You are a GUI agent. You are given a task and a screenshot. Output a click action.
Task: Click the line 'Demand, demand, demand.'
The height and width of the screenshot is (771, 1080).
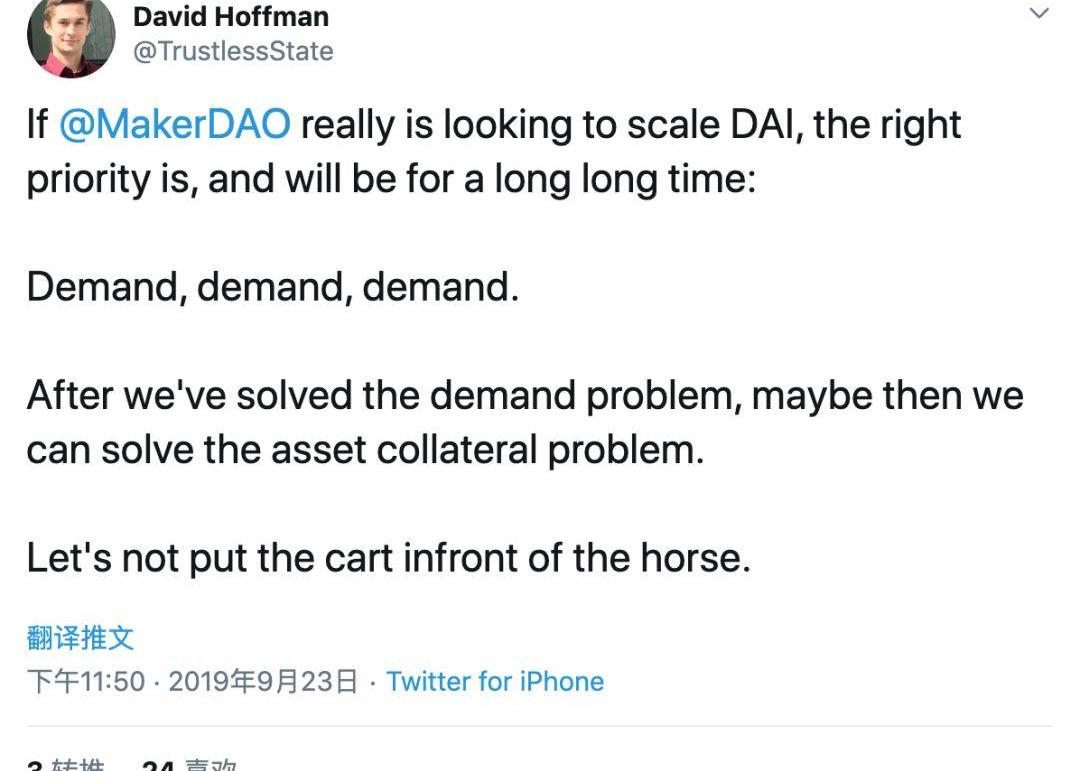click(273, 287)
